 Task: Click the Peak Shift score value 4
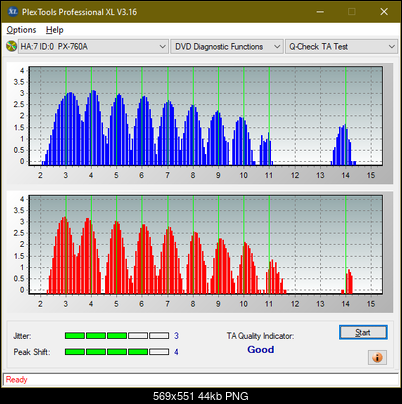pyautogui.click(x=176, y=352)
